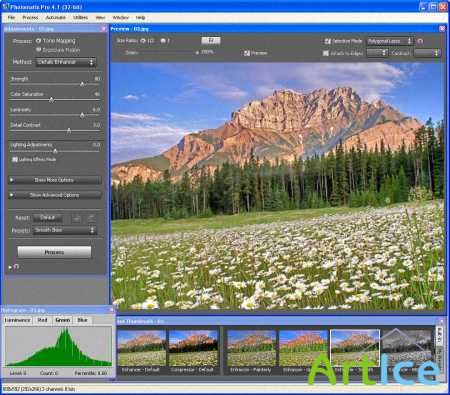This screenshot has height=395, width=450.
Task: Select the 1/2 size ratio option
Action: (x=143, y=41)
